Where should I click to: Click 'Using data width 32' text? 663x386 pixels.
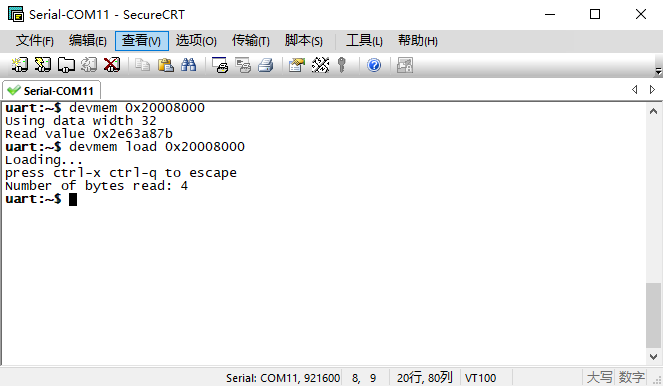pyautogui.click(x=80, y=121)
